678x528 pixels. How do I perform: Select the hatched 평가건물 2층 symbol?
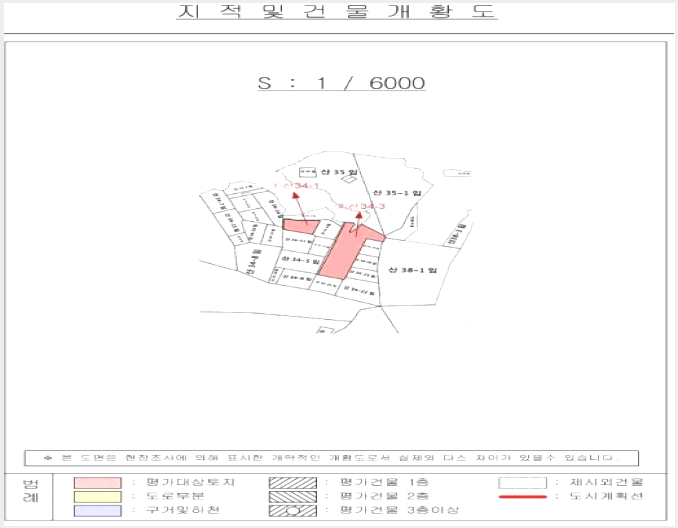pos(293,496)
